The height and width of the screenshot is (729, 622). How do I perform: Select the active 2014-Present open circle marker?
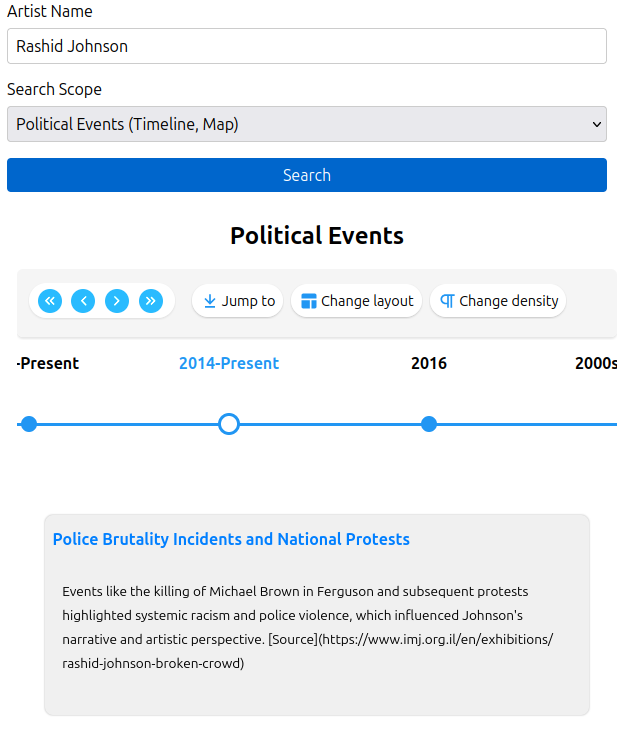[229, 424]
